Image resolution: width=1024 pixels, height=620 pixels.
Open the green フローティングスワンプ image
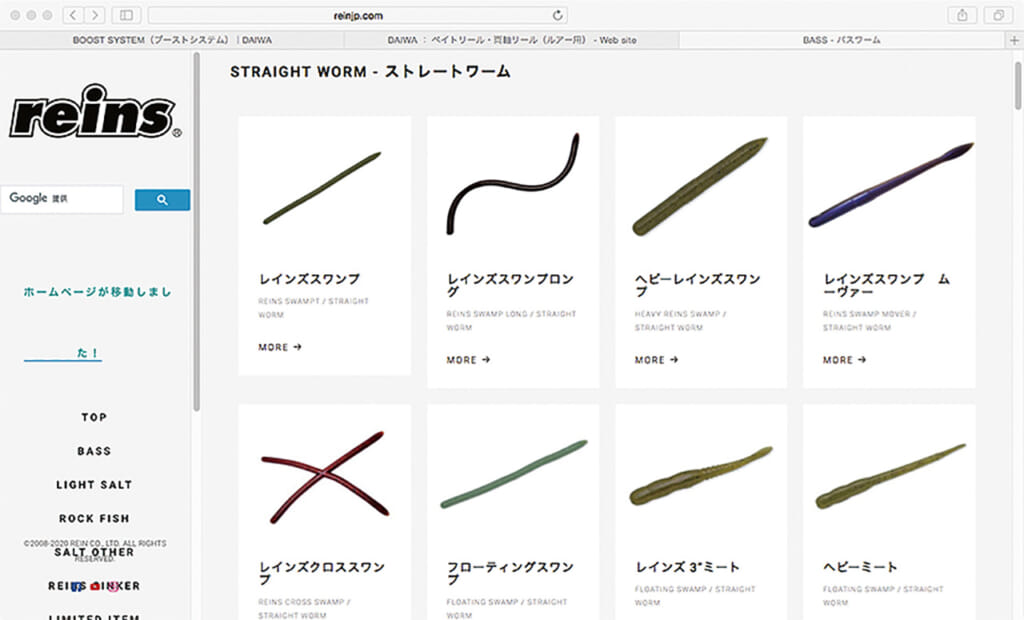pos(514,474)
